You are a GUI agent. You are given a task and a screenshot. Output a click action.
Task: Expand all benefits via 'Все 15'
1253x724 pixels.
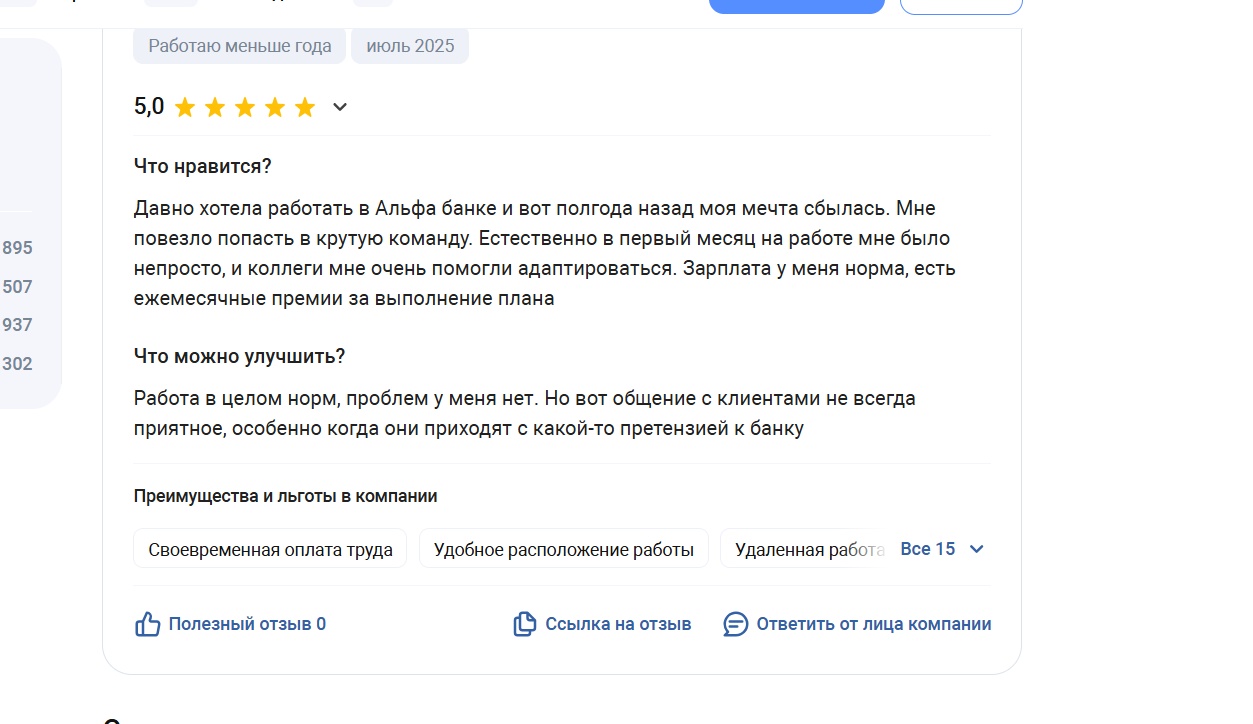928,549
